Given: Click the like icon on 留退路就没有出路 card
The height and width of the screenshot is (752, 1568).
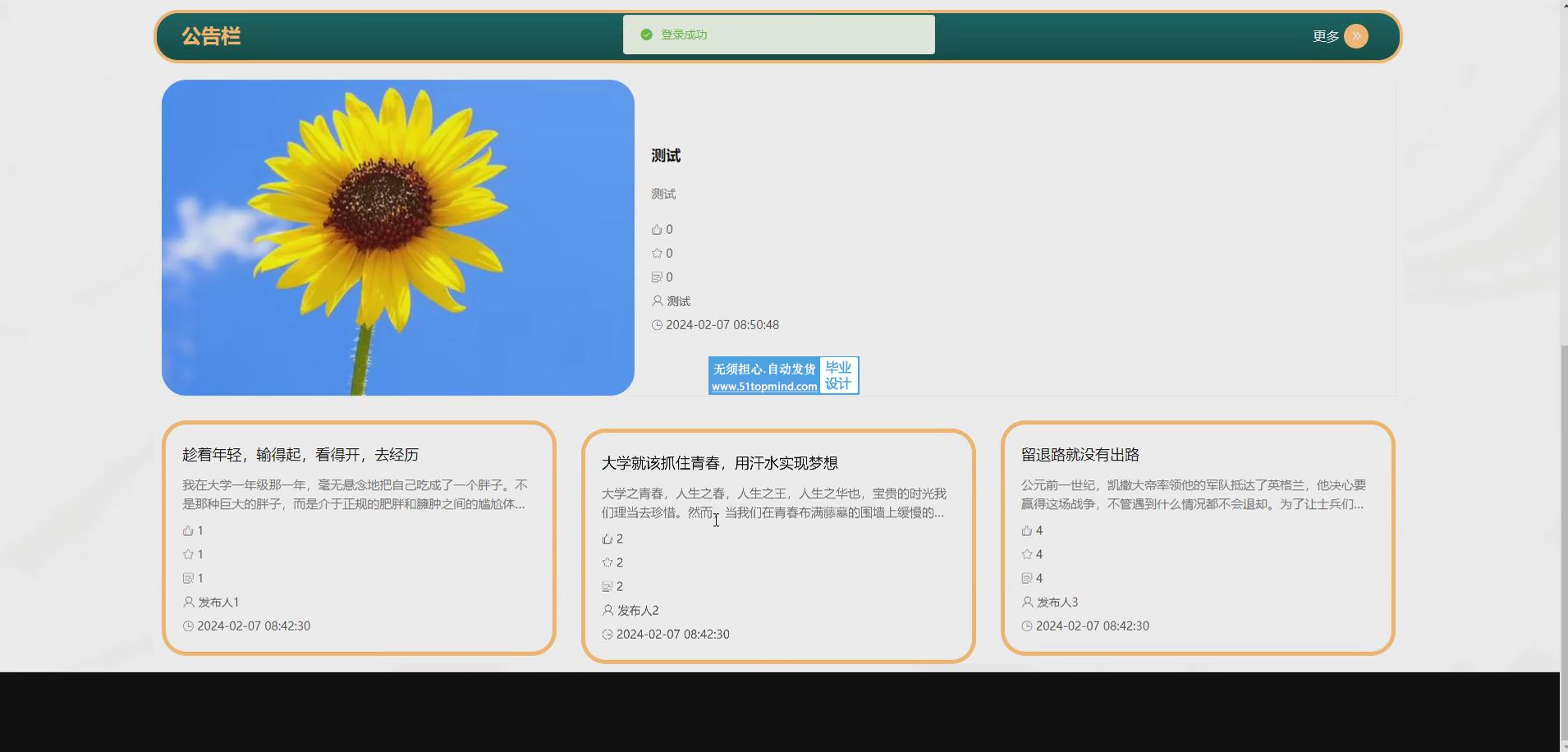Looking at the screenshot, I should point(1027,531).
